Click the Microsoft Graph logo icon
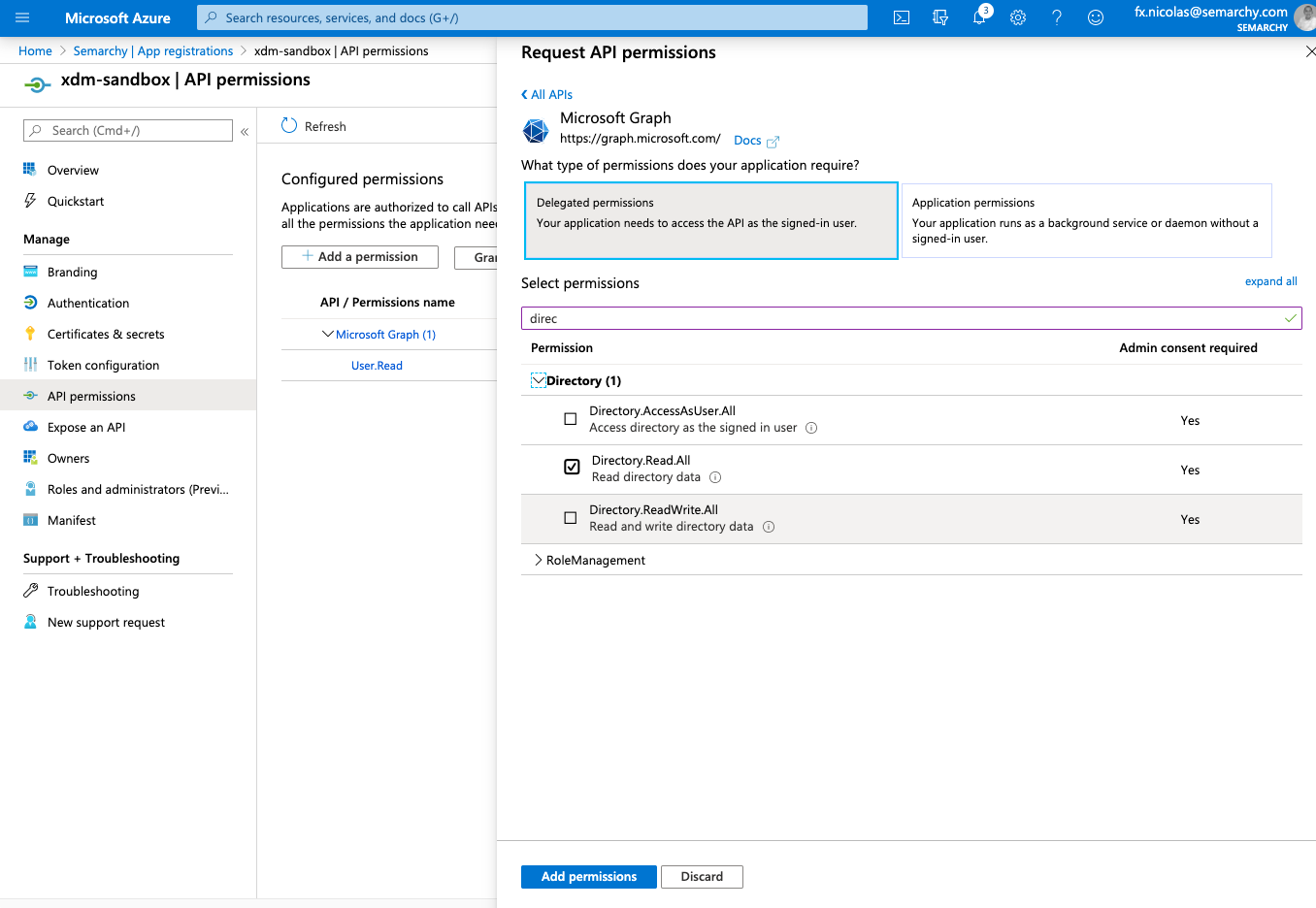The image size is (1316, 908). [536, 130]
